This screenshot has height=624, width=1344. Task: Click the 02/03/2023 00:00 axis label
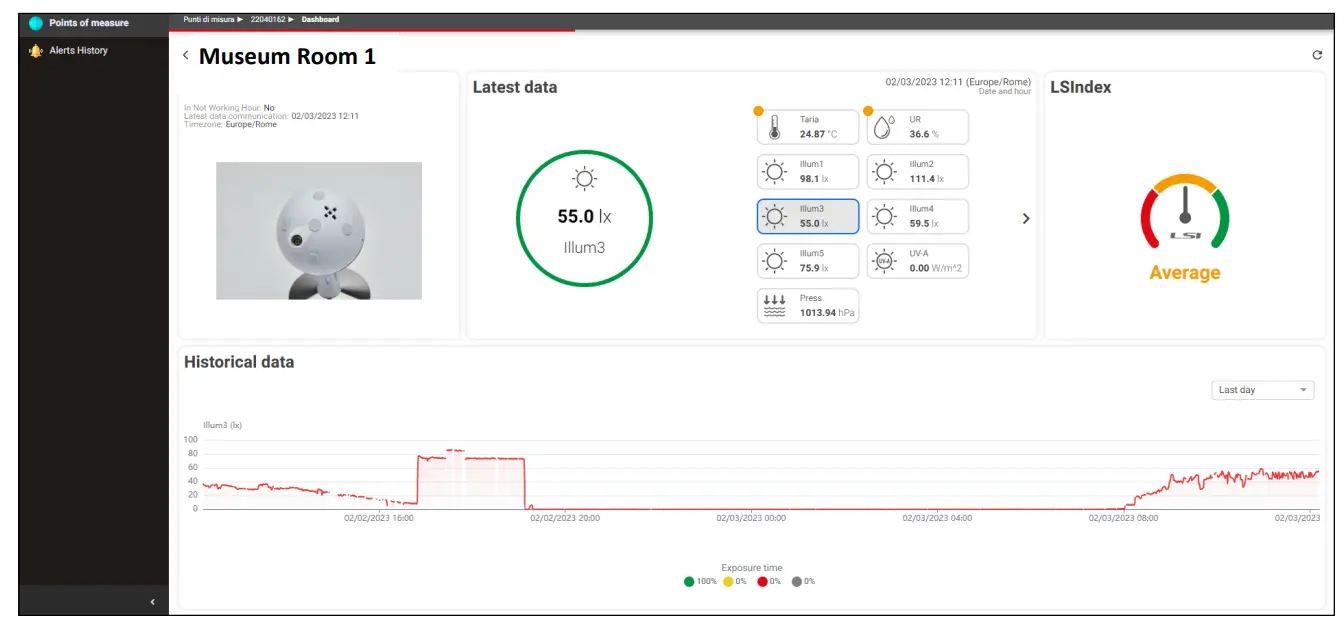[x=751, y=518]
